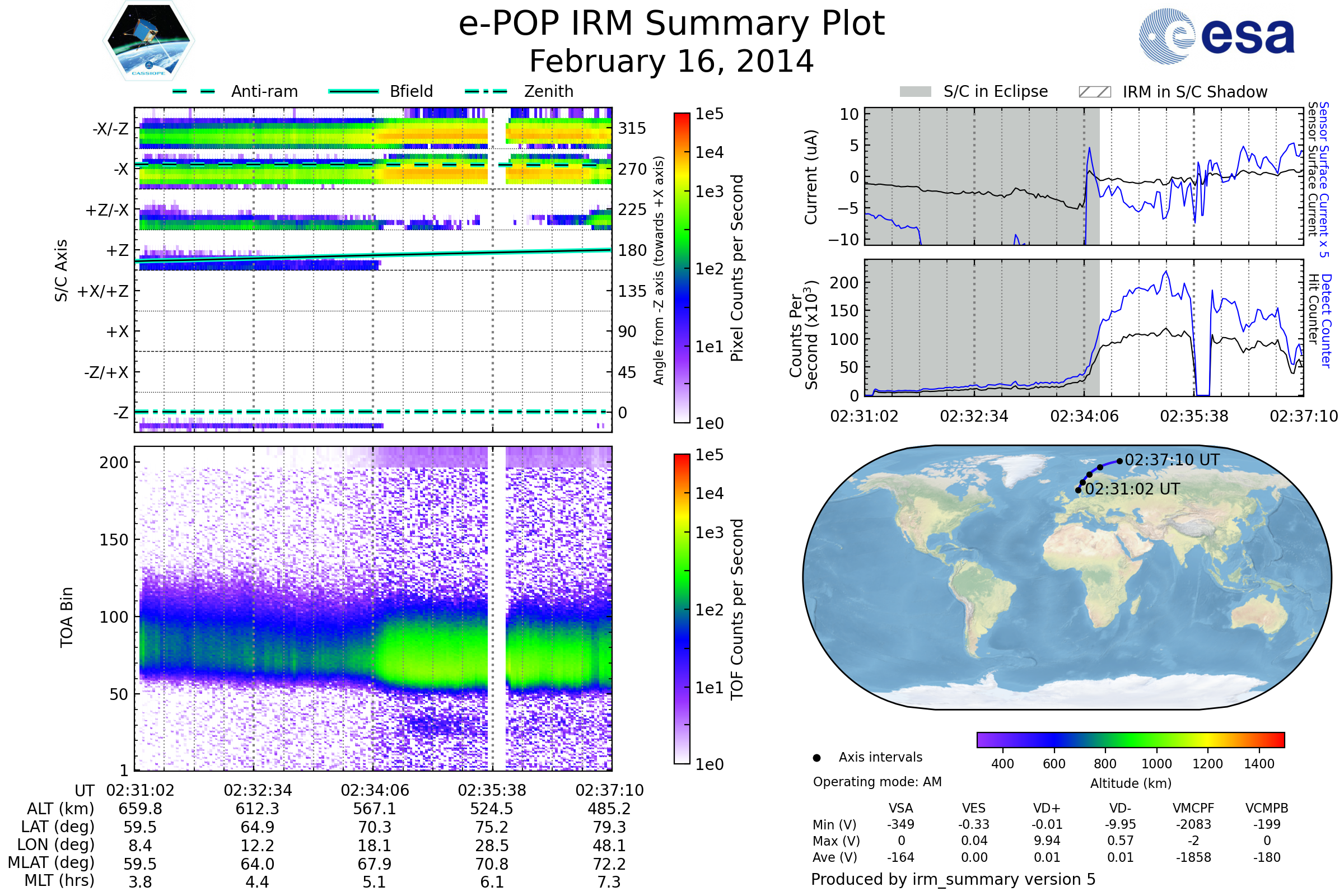Viewport: 1344px width, 896px height.
Task: Click the Altitude (km) horizontal colorbar
Action: (1130, 740)
